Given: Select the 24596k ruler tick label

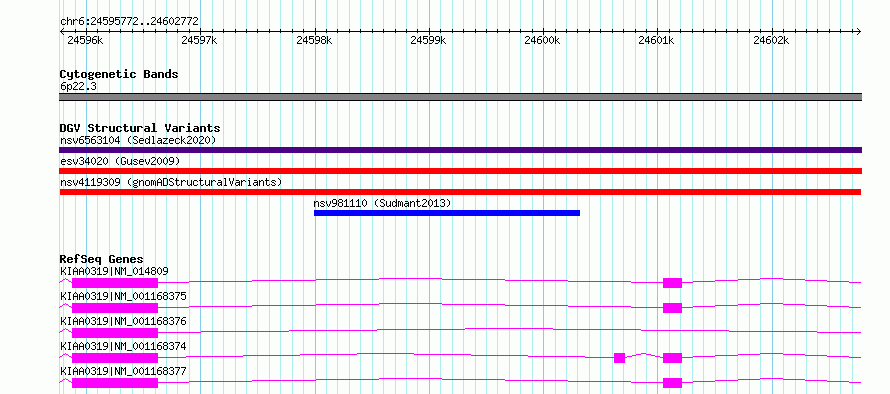Looking at the screenshot, I should click(x=85, y=40).
